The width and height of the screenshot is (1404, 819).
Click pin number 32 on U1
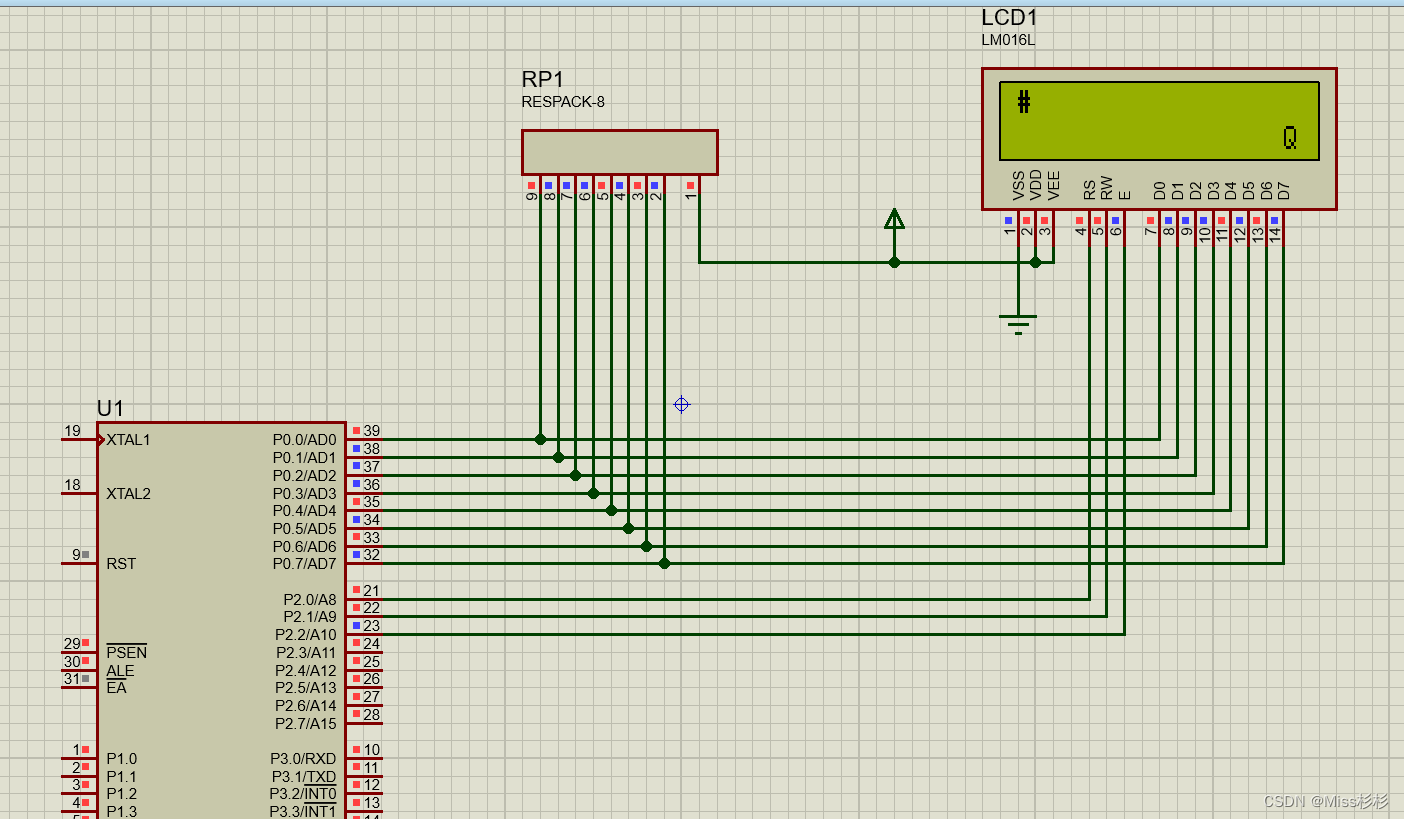tap(372, 555)
